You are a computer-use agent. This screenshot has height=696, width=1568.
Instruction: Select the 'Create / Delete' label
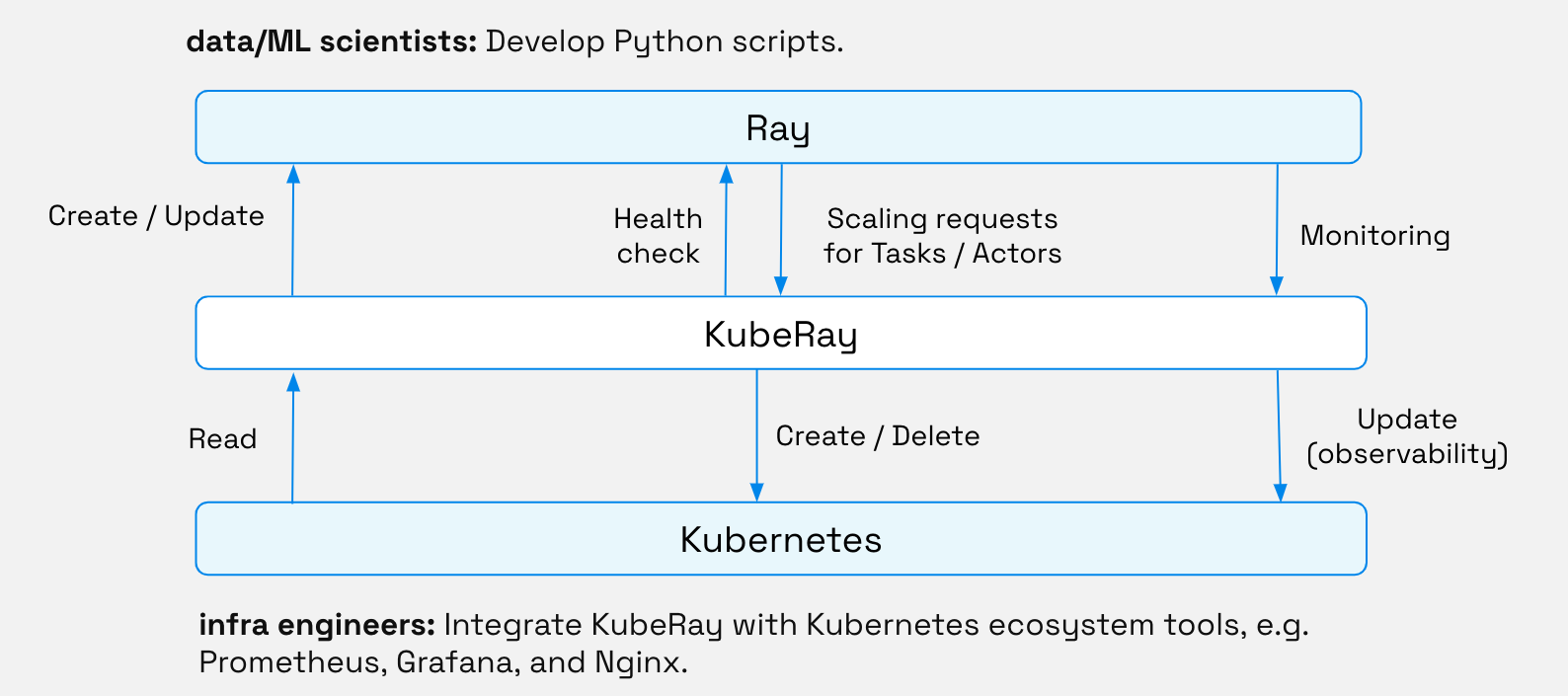click(x=878, y=436)
